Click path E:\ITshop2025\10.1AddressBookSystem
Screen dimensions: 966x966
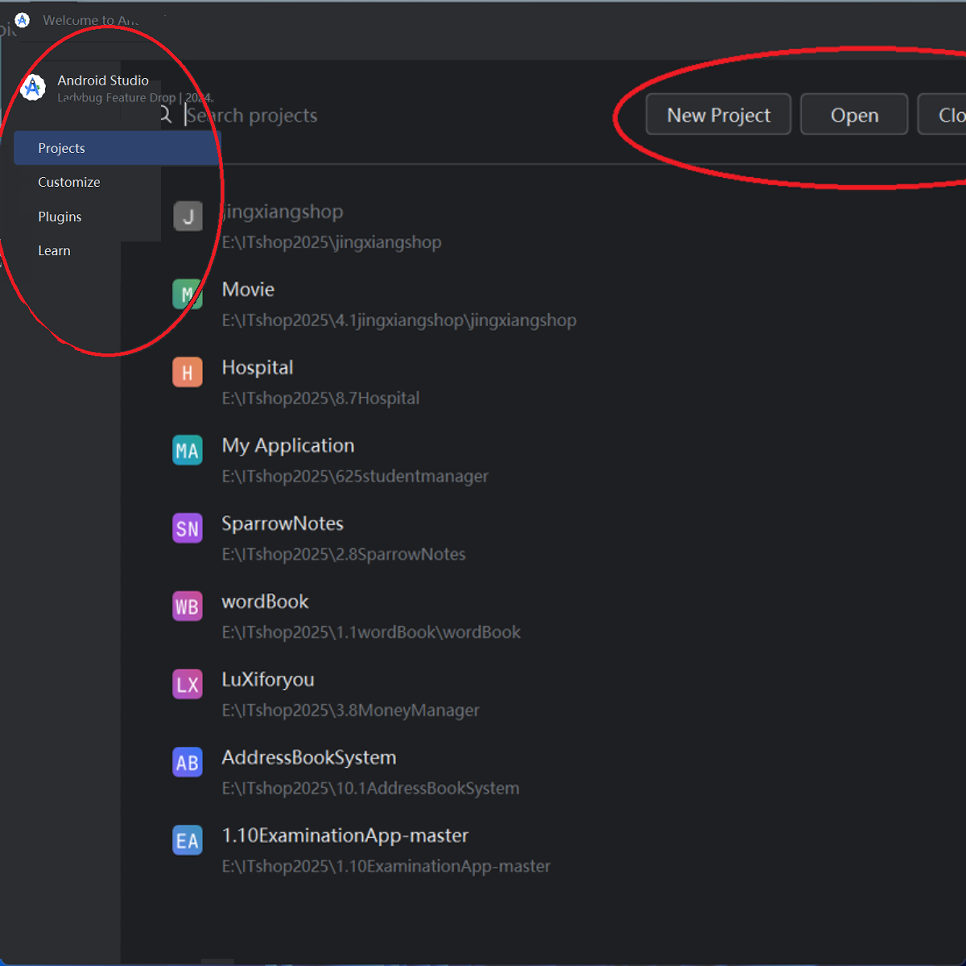[x=371, y=789]
